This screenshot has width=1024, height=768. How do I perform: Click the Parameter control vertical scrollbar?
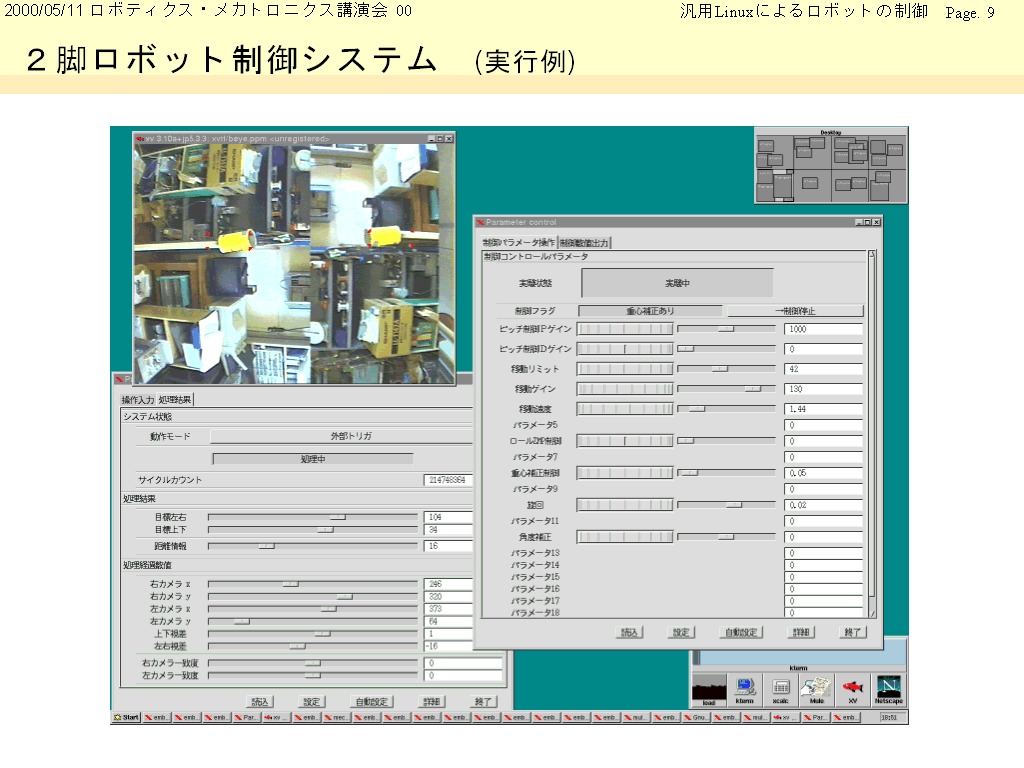[x=872, y=434]
